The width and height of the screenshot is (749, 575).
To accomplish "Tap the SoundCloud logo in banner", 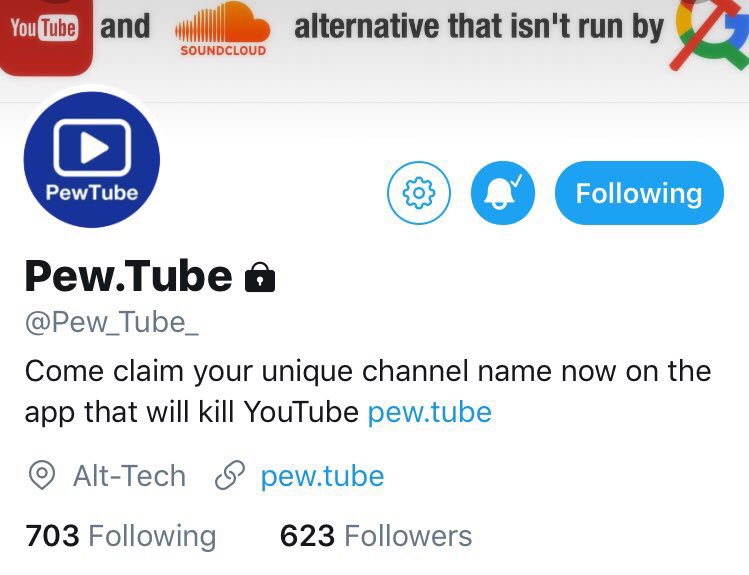I will (223, 29).
